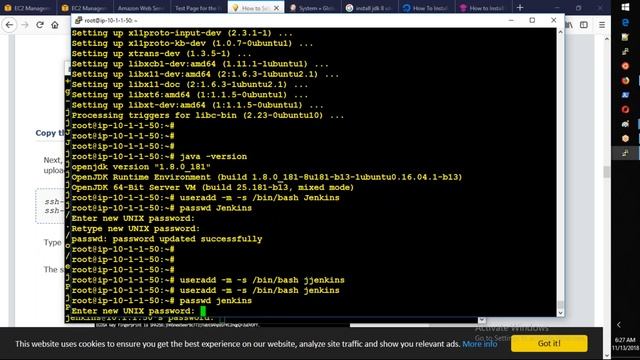The height and width of the screenshot is (360, 640).
Task: Reload the current browser page
Action: pos(40,25)
